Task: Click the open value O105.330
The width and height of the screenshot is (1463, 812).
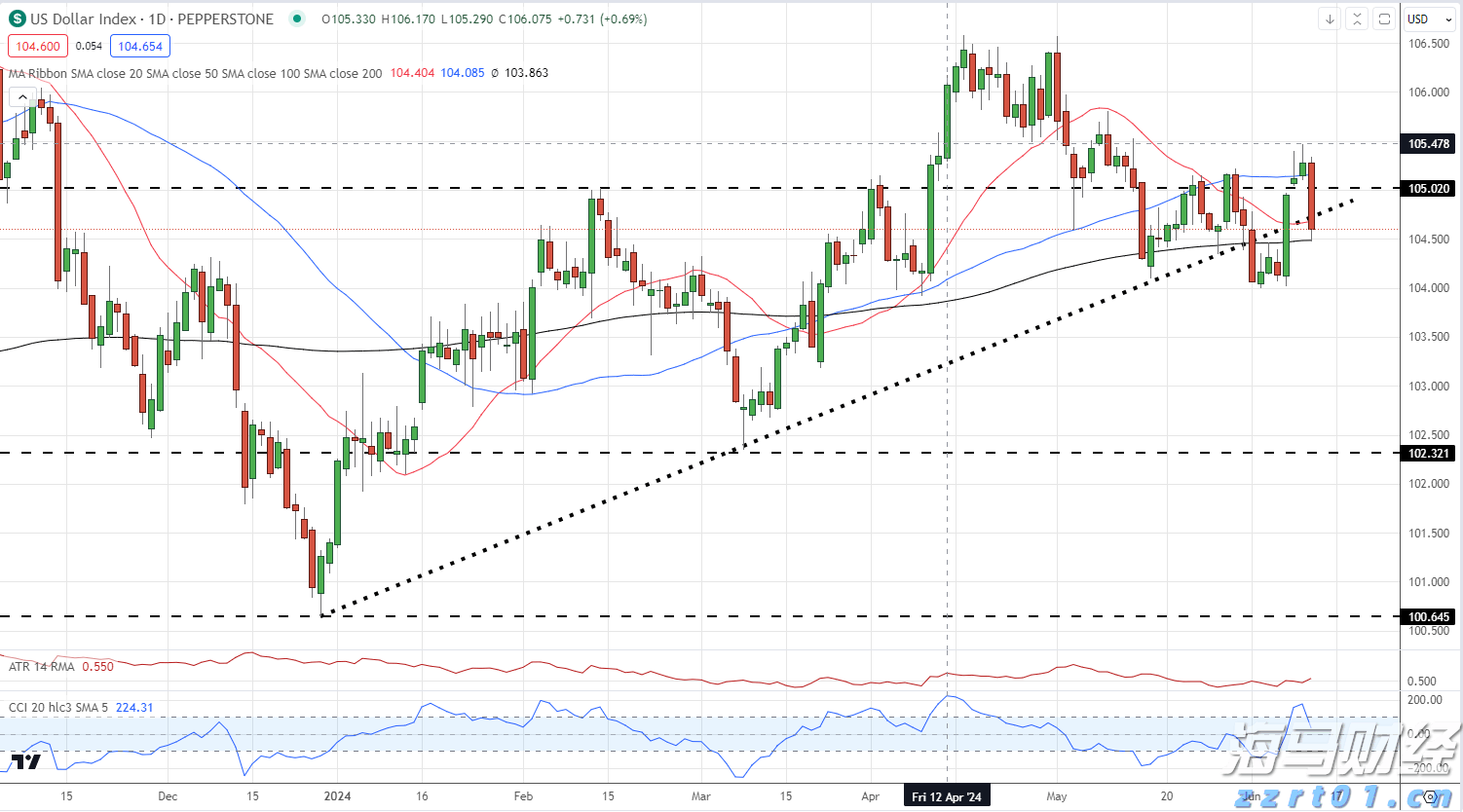Action: (x=349, y=18)
